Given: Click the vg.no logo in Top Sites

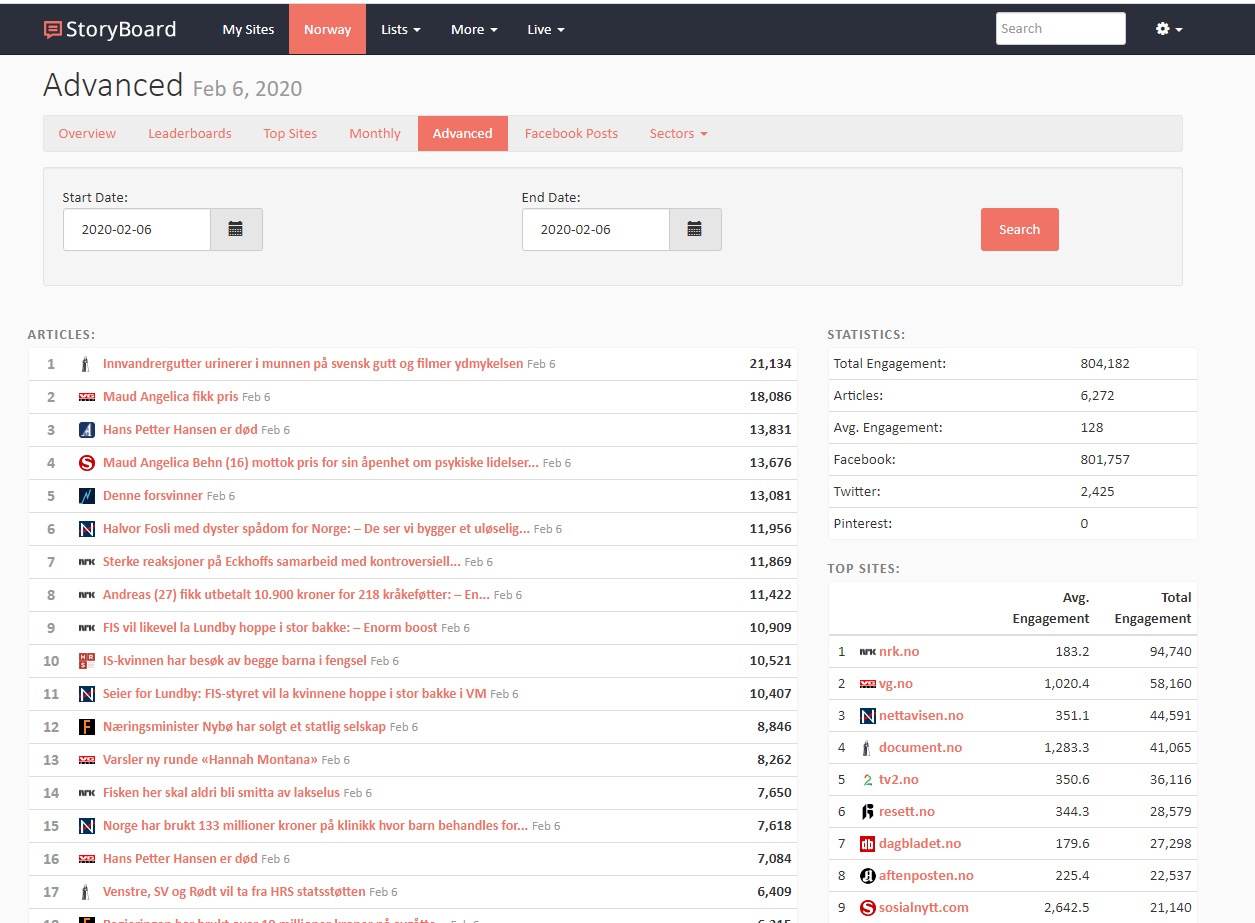Looking at the screenshot, I should coord(867,684).
